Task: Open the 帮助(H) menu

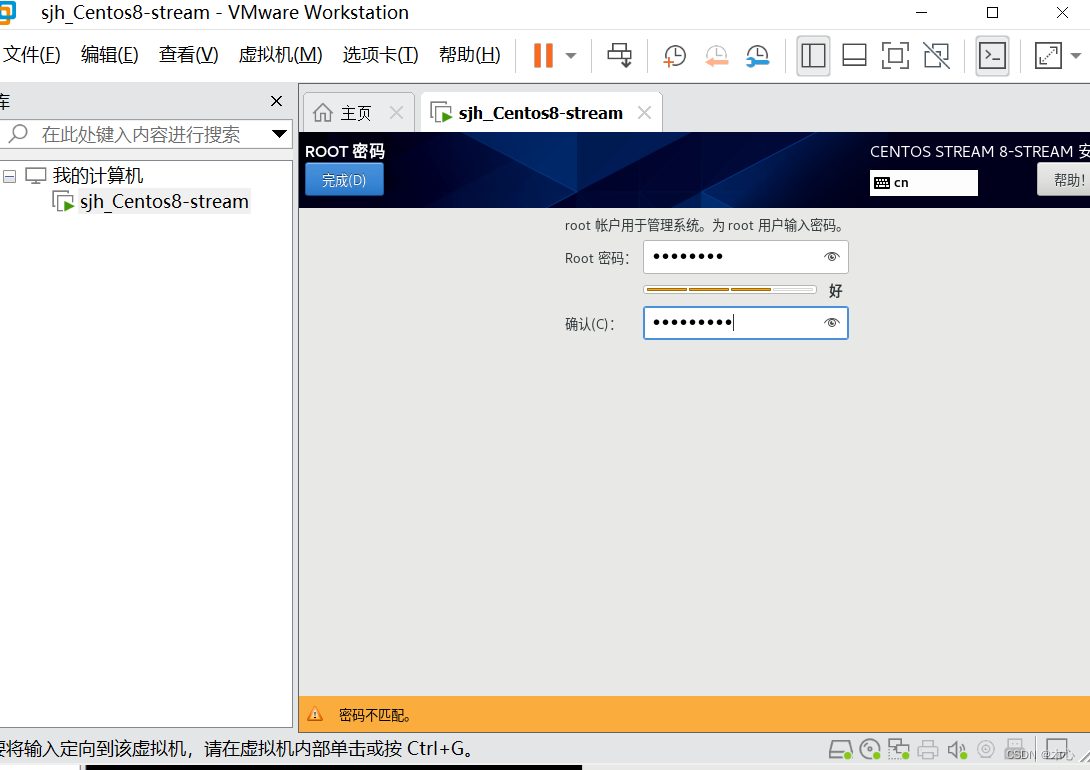Action: click(x=469, y=55)
